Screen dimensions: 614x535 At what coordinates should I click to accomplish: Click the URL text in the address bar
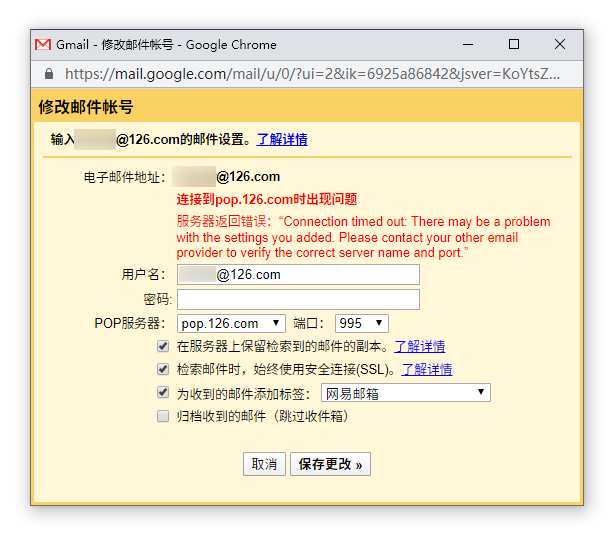[312, 74]
